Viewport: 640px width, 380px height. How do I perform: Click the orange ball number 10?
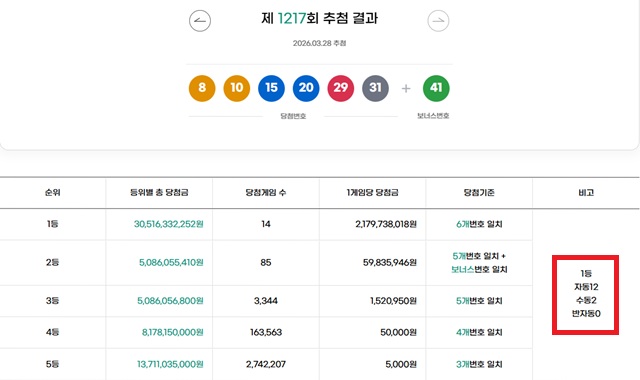click(x=237, y=88)
